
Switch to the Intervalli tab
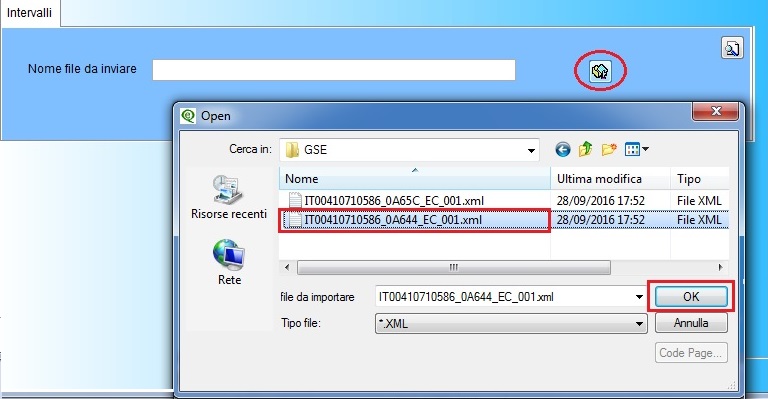tap(29, 13)
